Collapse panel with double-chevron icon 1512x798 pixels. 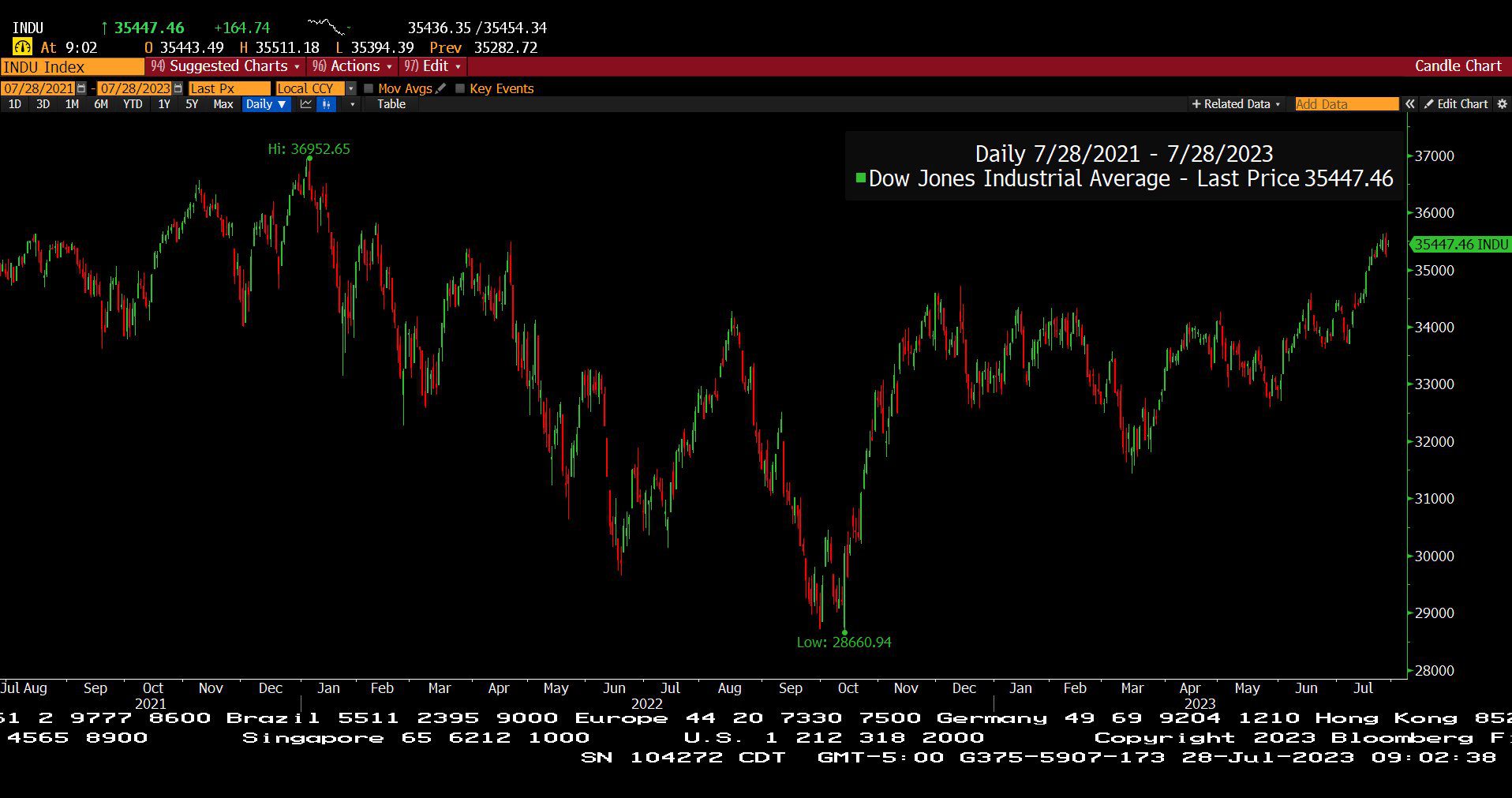pyautogui.click(x=1410, y=104)
